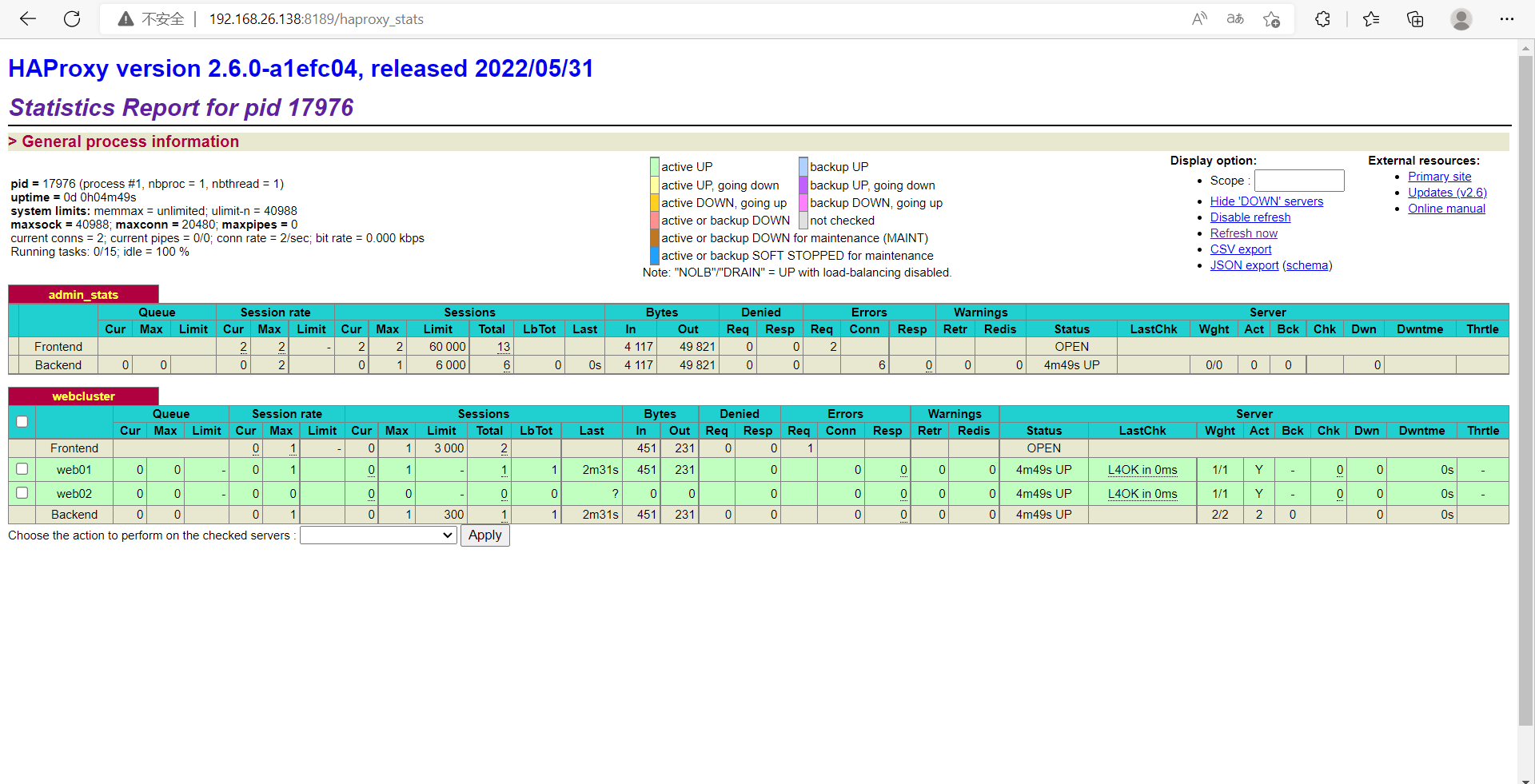The width and height of the screenshot is (1535, 784).
Task: Open the JSON schema link
Action: [1307, 265]
